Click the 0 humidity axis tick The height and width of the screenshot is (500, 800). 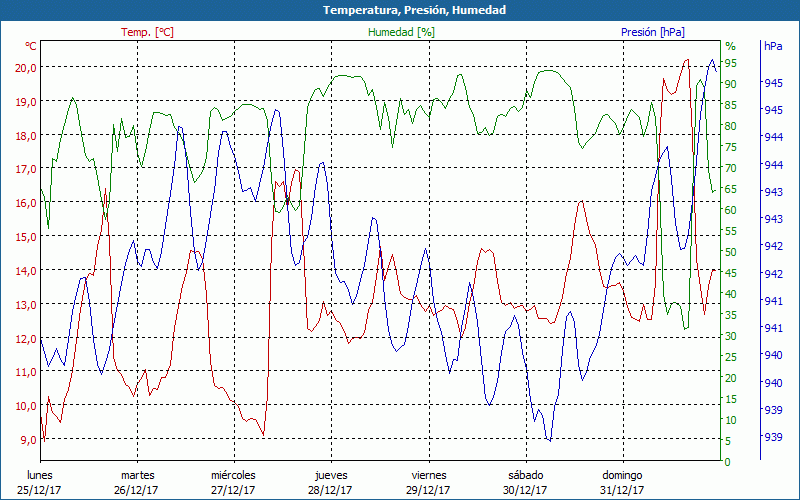728,462
